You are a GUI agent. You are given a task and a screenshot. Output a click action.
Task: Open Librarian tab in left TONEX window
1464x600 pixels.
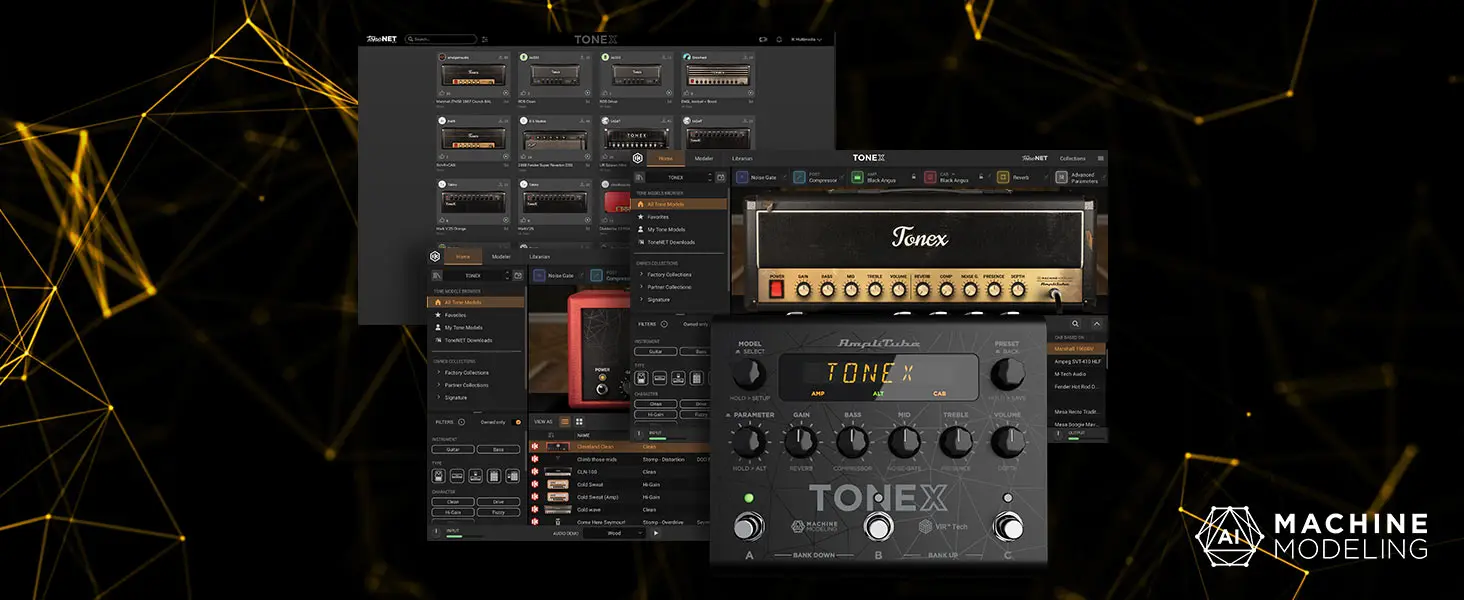[540, 256]
